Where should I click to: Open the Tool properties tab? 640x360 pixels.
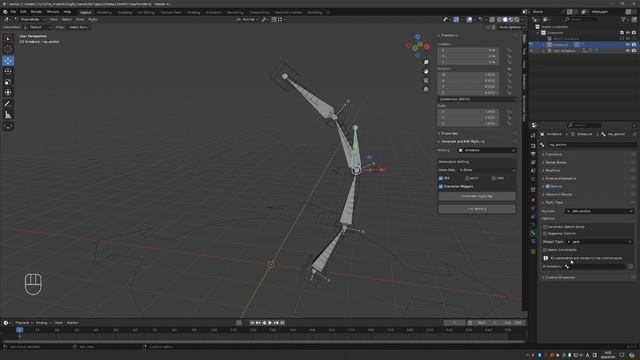coord(533,136)
